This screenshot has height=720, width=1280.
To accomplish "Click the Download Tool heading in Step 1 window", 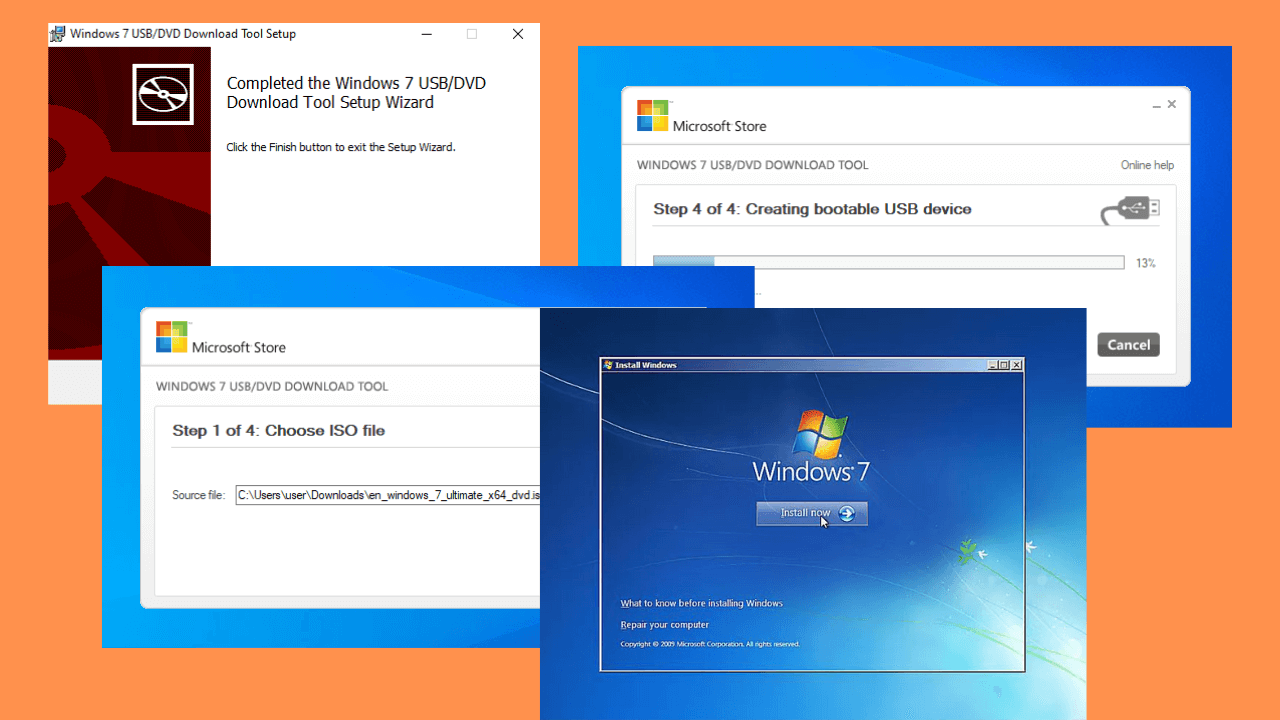I will coord(272,386).
